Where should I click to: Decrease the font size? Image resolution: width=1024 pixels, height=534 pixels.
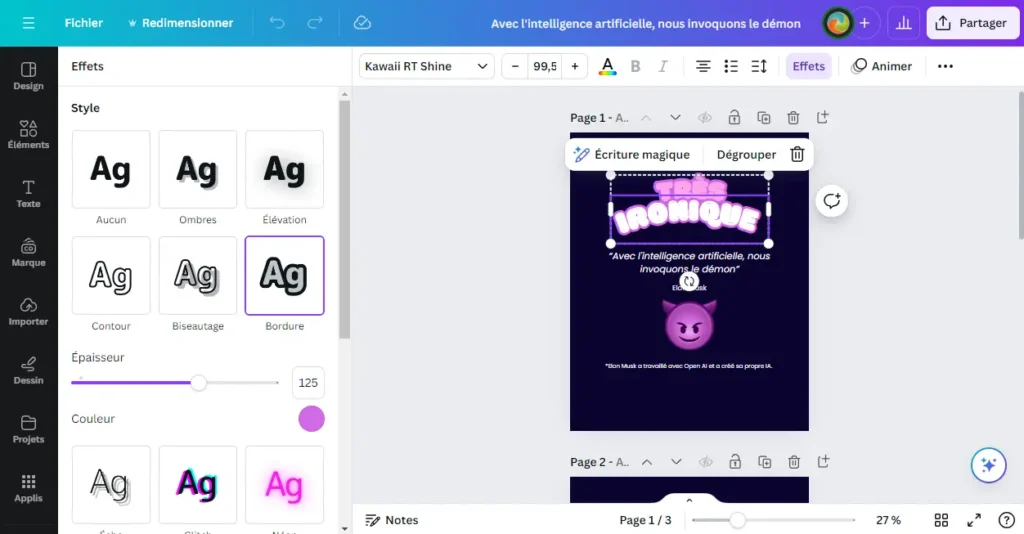tap(515, 66)
